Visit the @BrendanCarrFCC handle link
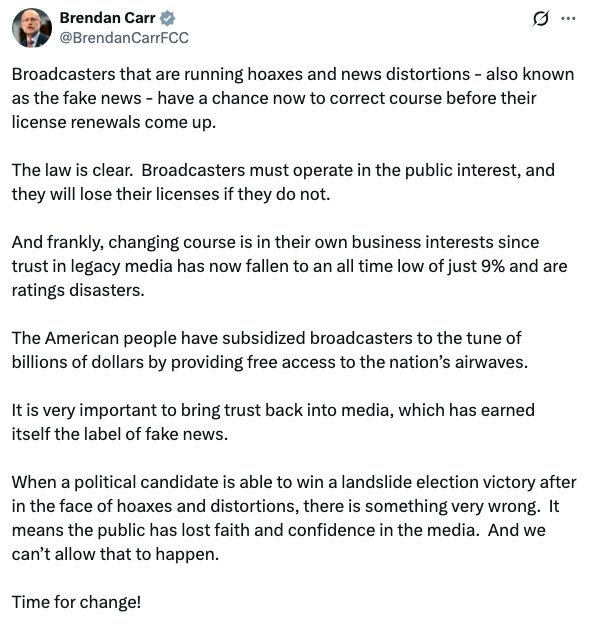This screenshot has height=624, width=591. coord(124,38)
